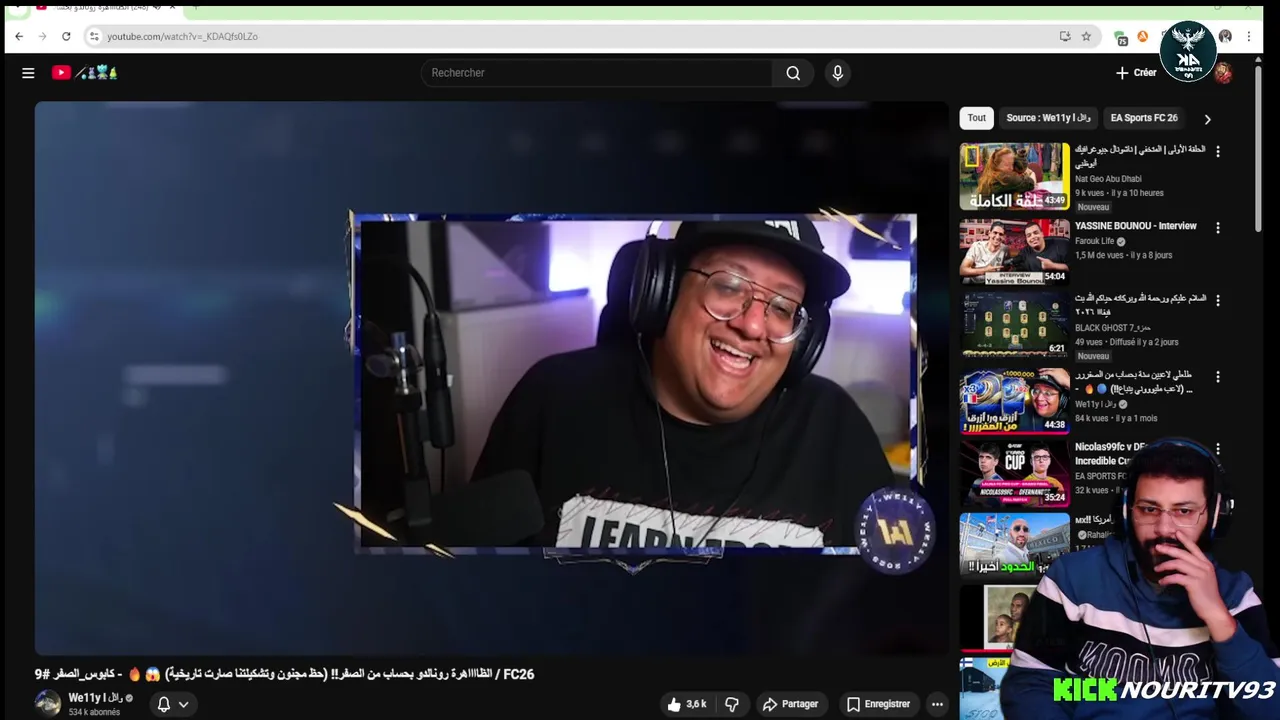Open options for BLACK GHOST 7 video
Viewport: 1280px width, 720px height.
click(x=1218, y=300)
